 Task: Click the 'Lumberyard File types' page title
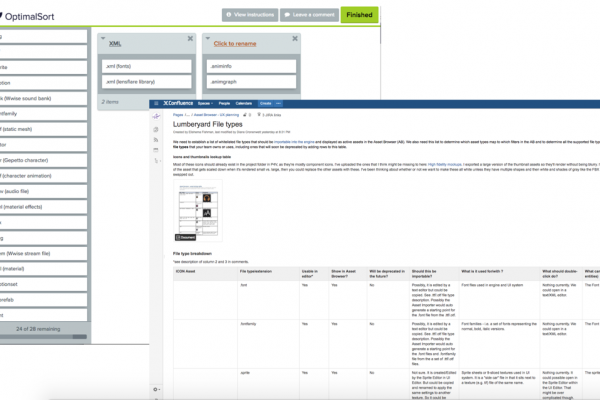(207, 124)
